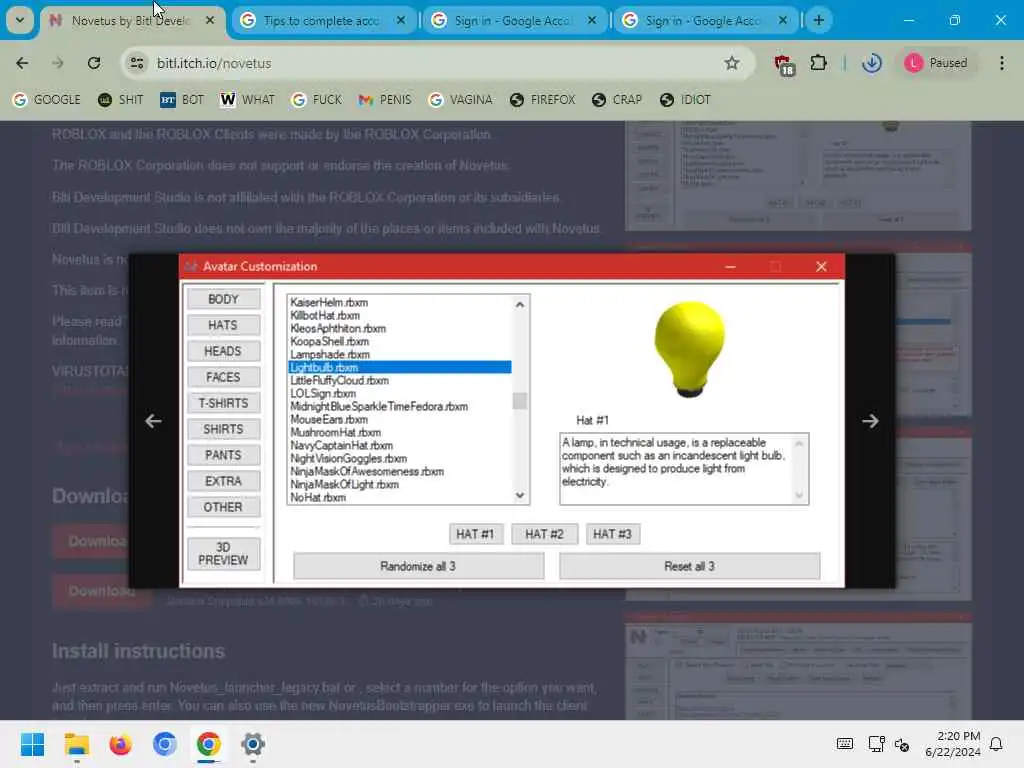Viewport: 1024px width, 768px height.
Task: Click the hat list scrollbar thumb
Action: (520, 400)
